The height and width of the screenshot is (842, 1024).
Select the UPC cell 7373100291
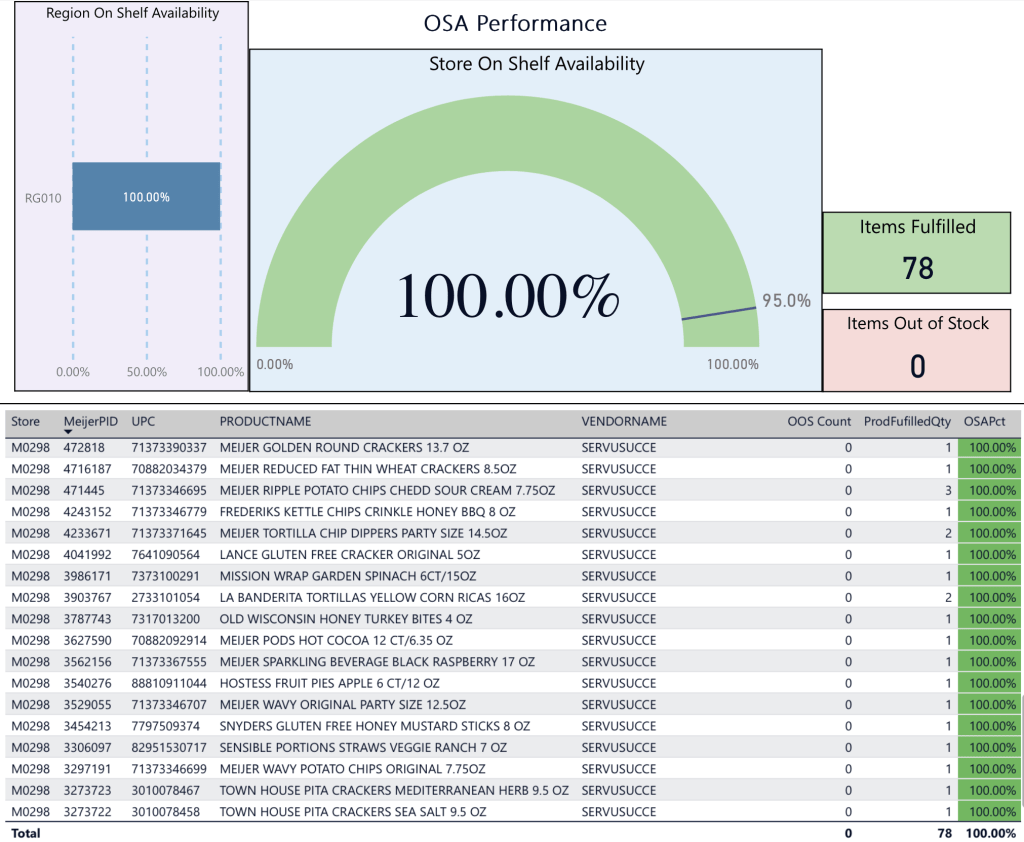pyautogui.click(x=165, y=576)
